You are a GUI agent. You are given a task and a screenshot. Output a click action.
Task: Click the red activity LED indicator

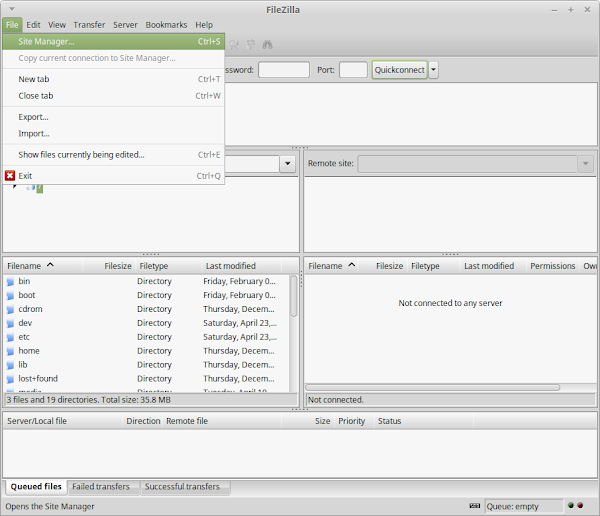click(580, 506)
